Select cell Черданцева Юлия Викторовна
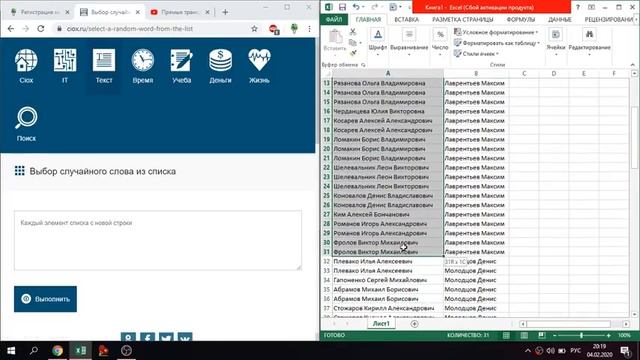 coord(388,111)
